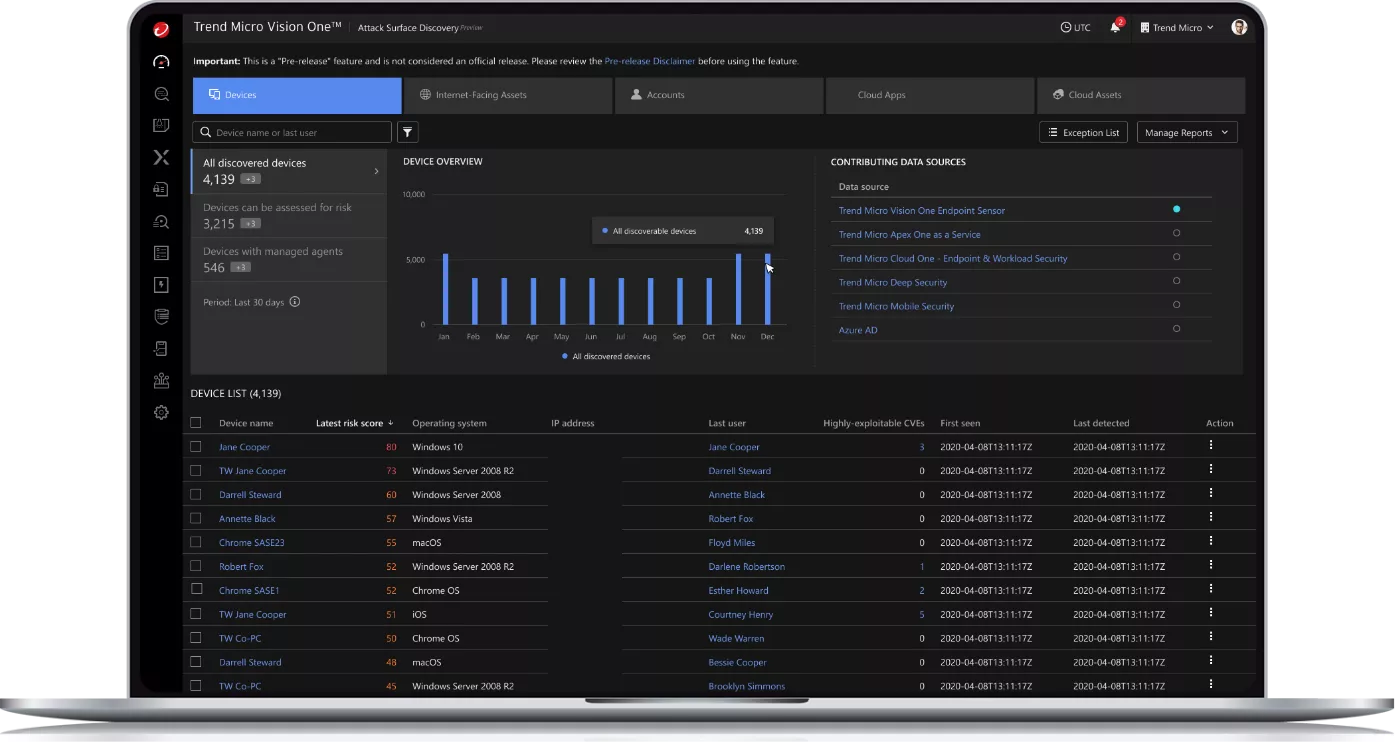Open the Chrome SASE23 device link
Screen dimensions: 1395x742
tap(252, 542)
